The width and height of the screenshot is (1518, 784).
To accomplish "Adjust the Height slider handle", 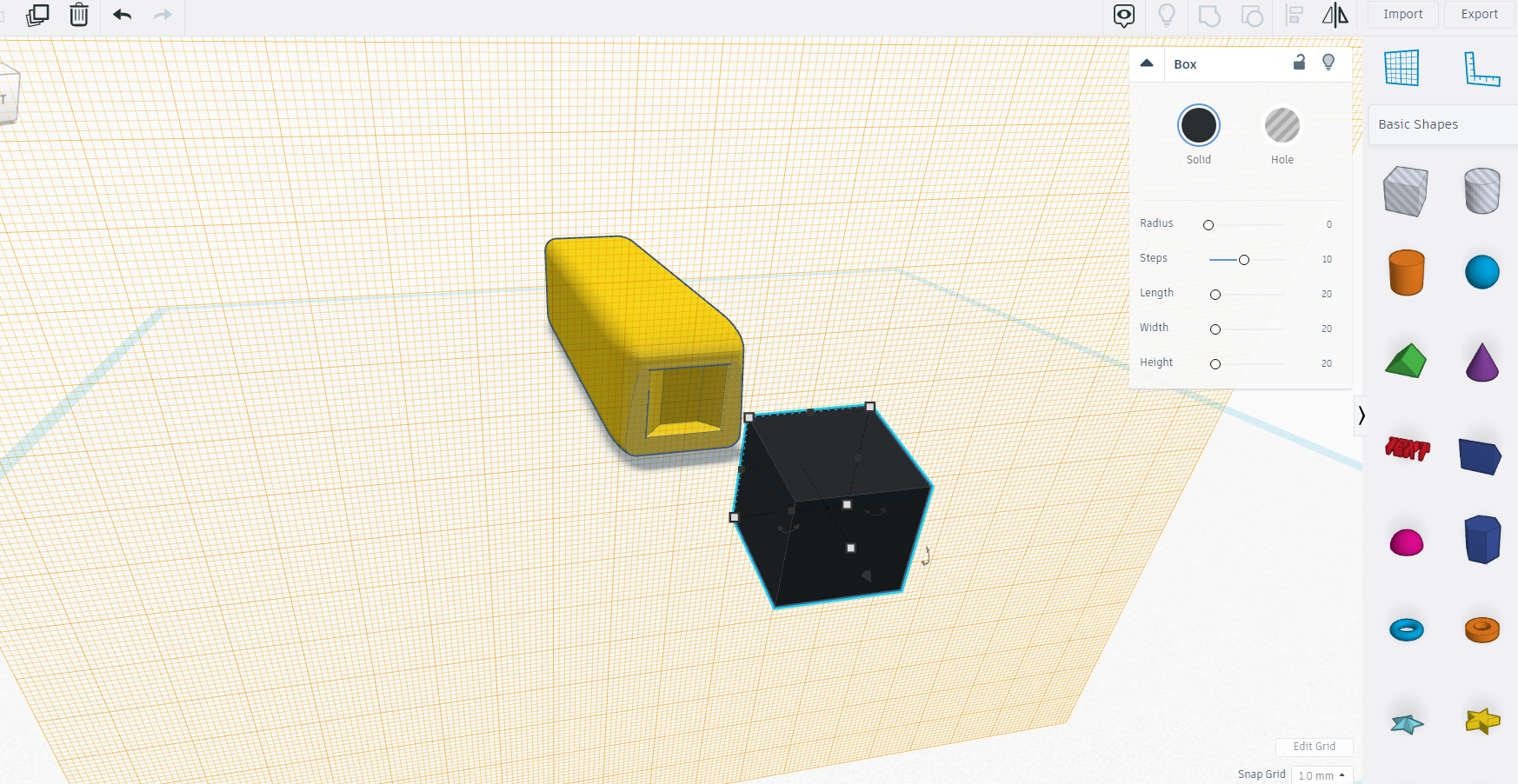I will coord(1215,364).
